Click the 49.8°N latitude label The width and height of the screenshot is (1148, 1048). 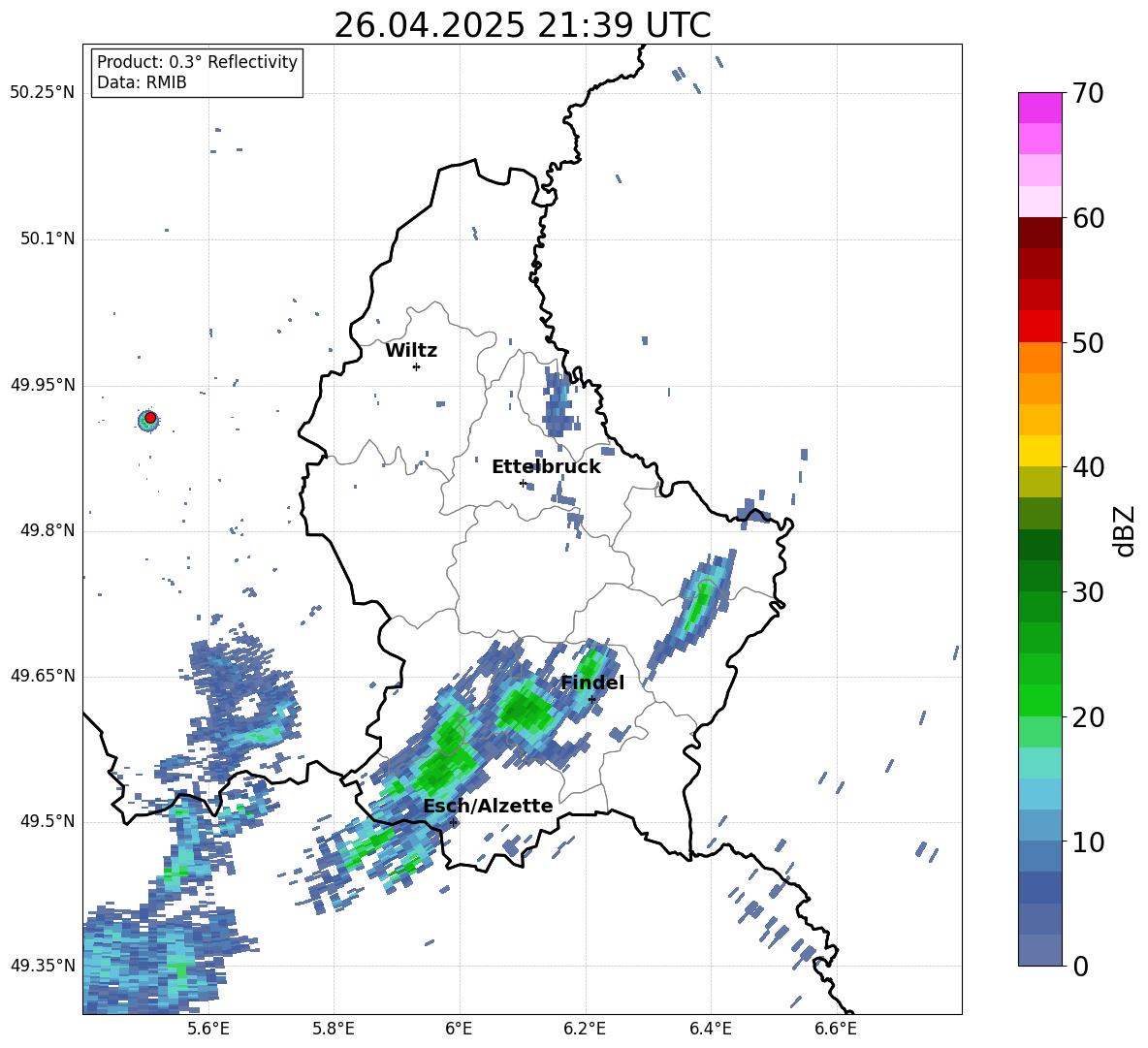click(x=48, y=530)
